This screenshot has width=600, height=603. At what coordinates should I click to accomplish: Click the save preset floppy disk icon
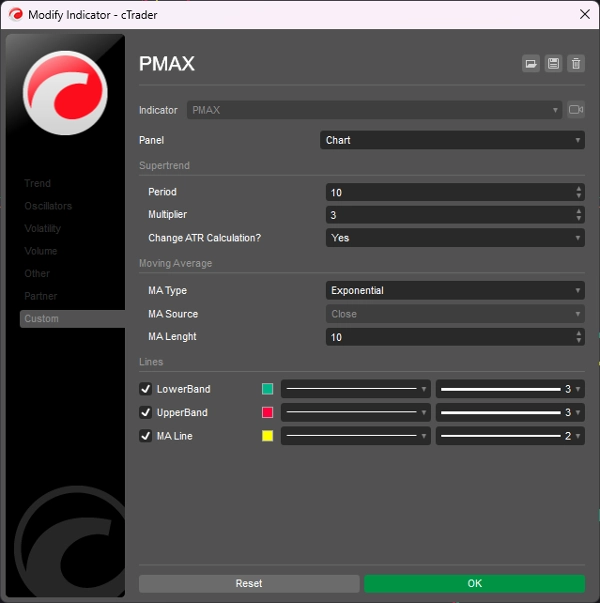(x=553, y=64)
